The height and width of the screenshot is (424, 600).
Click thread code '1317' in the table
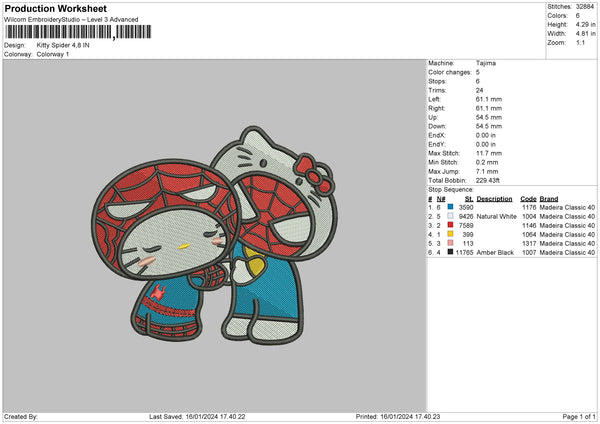529,243
